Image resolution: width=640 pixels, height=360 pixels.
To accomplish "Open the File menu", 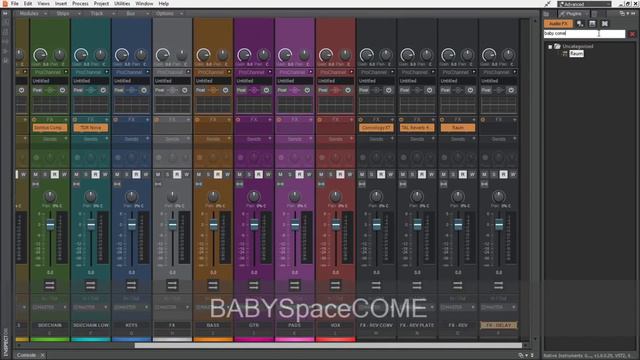I will (15, 4).
